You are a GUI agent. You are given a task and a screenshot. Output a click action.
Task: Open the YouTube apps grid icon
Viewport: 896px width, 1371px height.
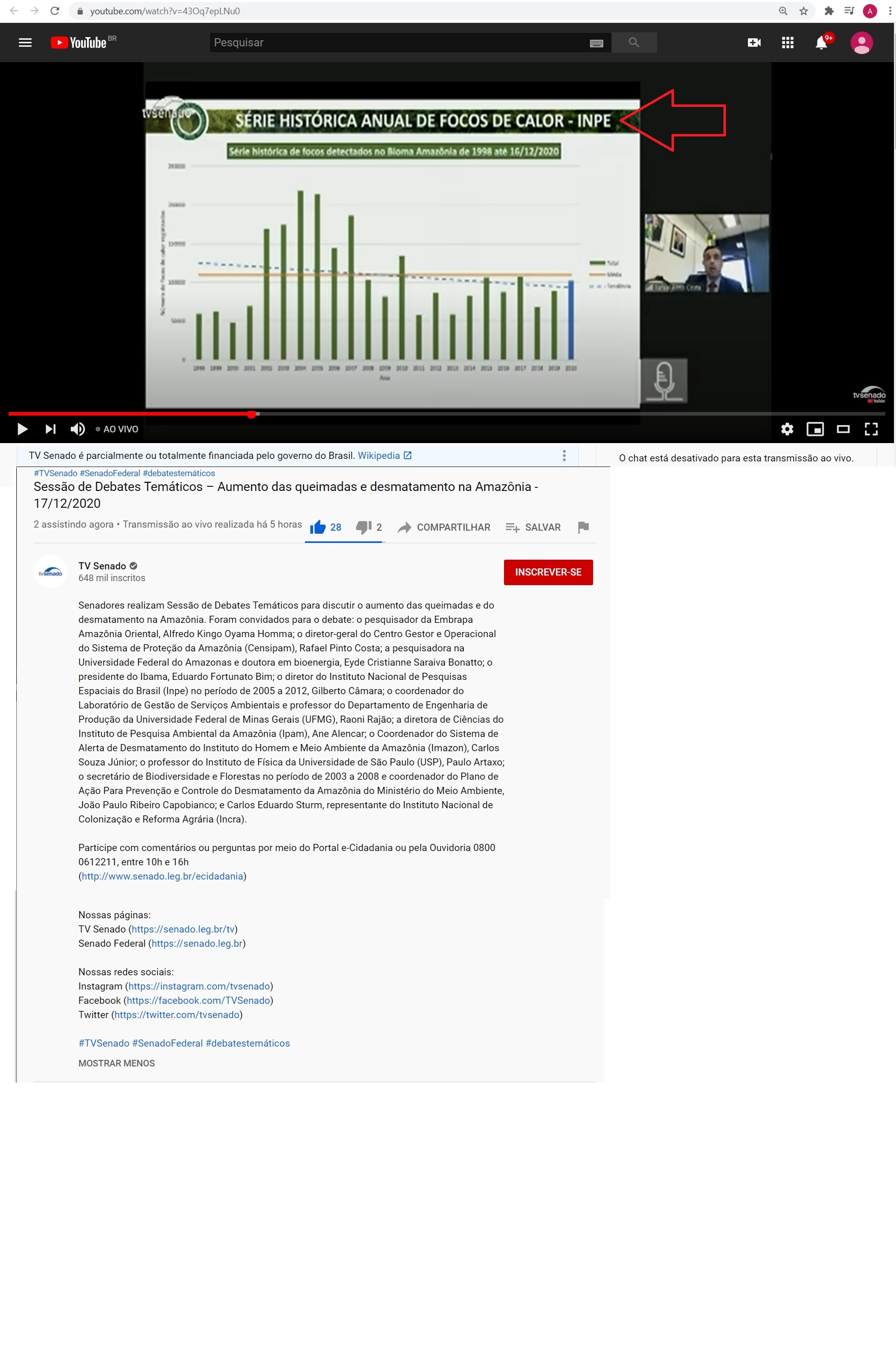point(787,43)
